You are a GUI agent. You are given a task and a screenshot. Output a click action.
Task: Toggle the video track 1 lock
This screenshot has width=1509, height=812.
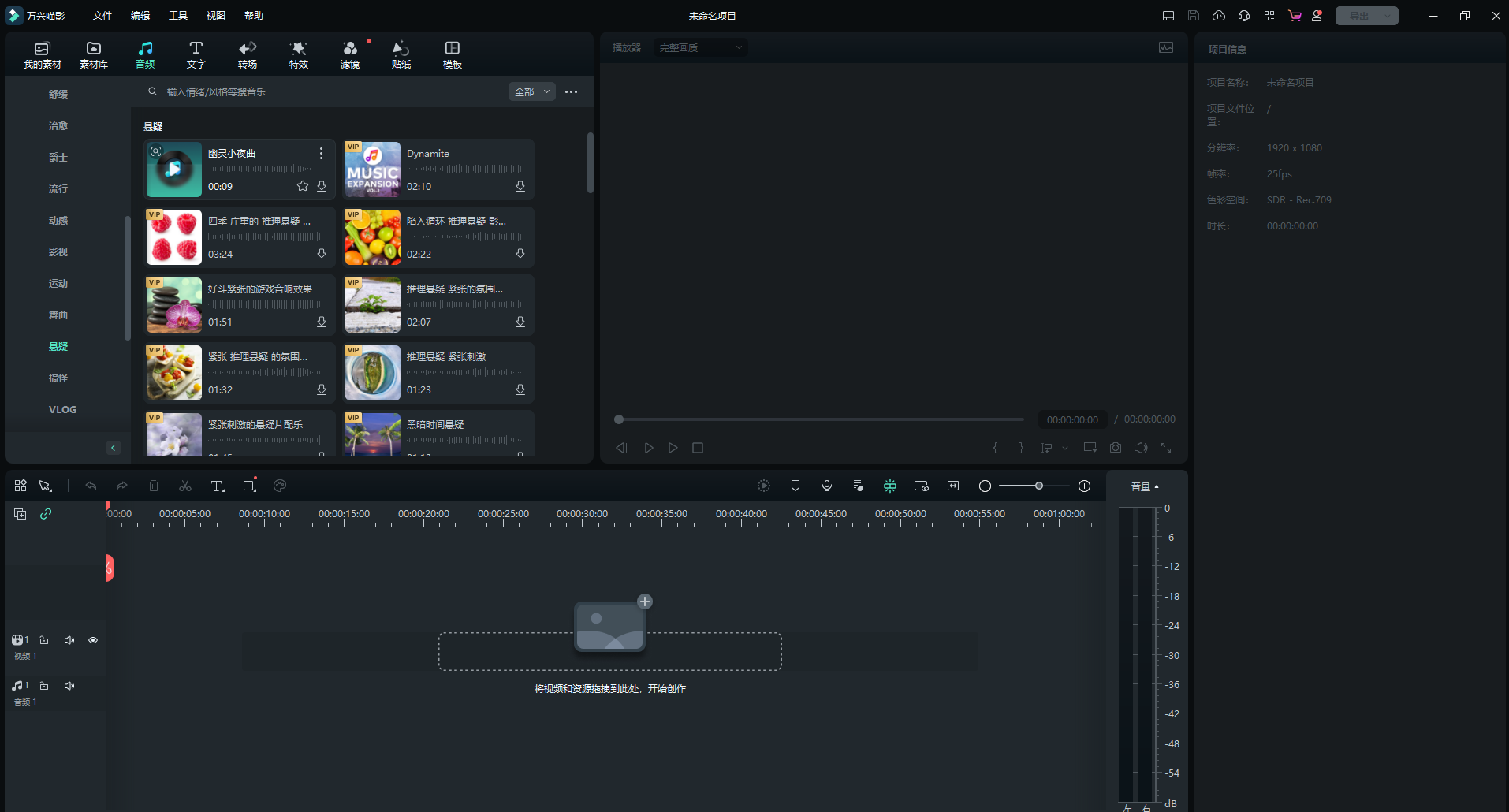click(44, 640)
